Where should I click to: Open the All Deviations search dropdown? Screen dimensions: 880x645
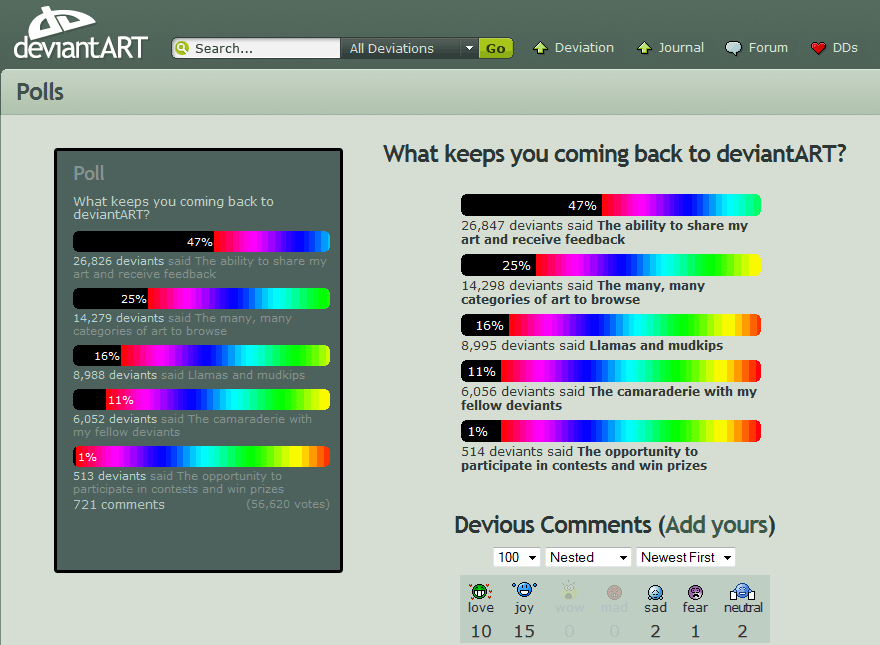(x=410, y=48)
